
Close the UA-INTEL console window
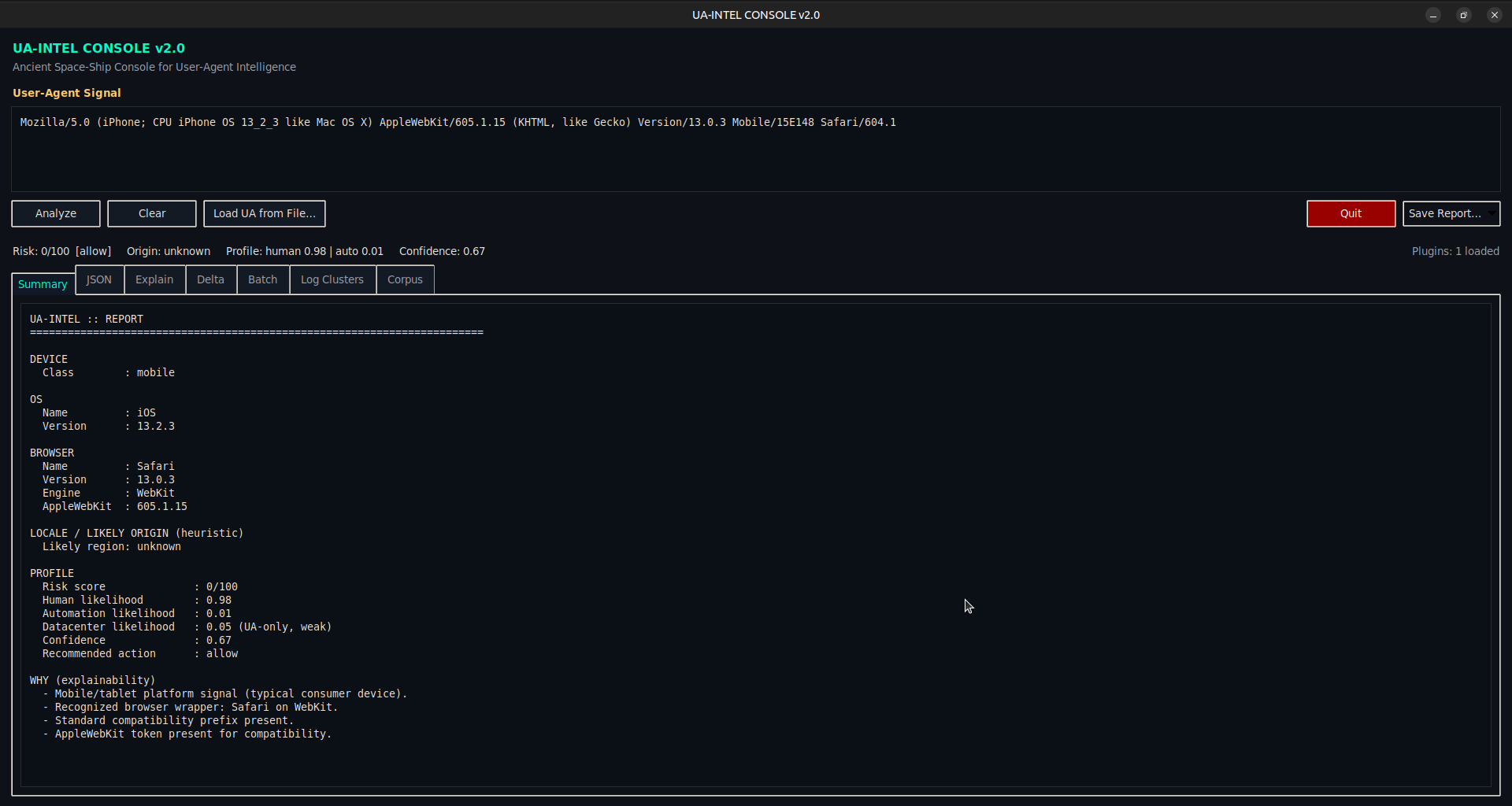(1494, 15)
